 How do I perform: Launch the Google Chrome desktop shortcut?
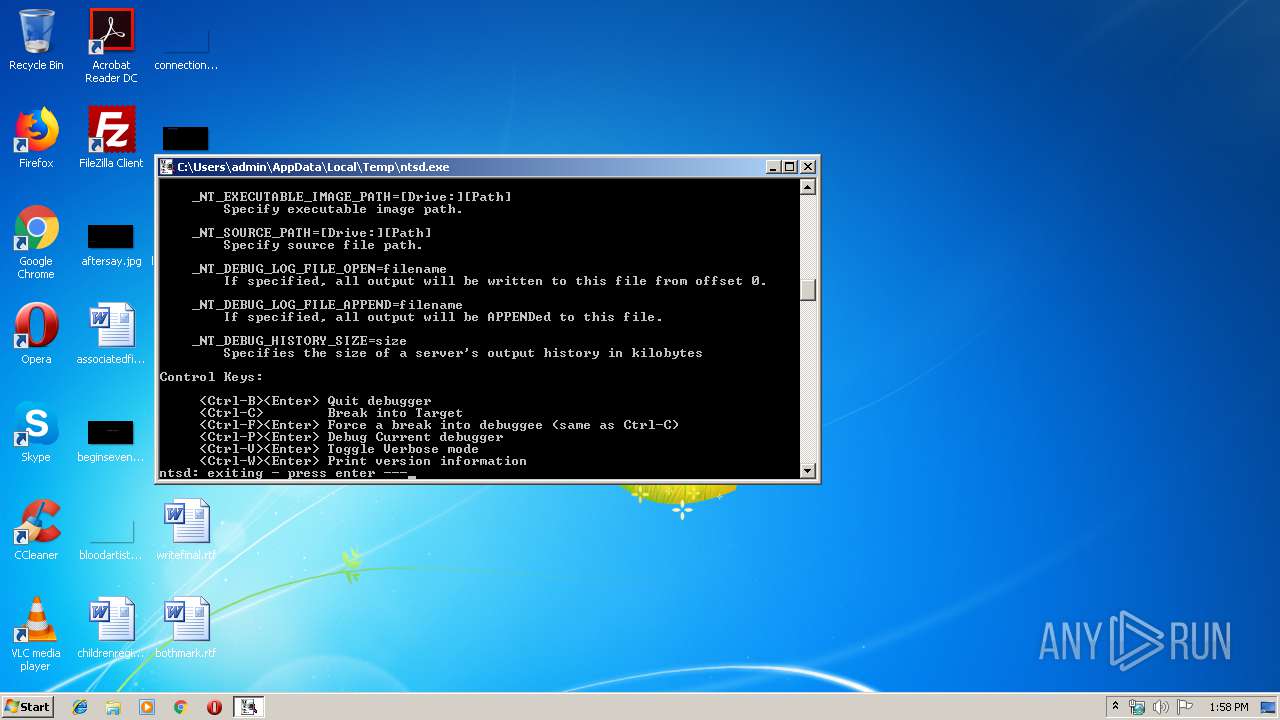[x=36, y=242]
